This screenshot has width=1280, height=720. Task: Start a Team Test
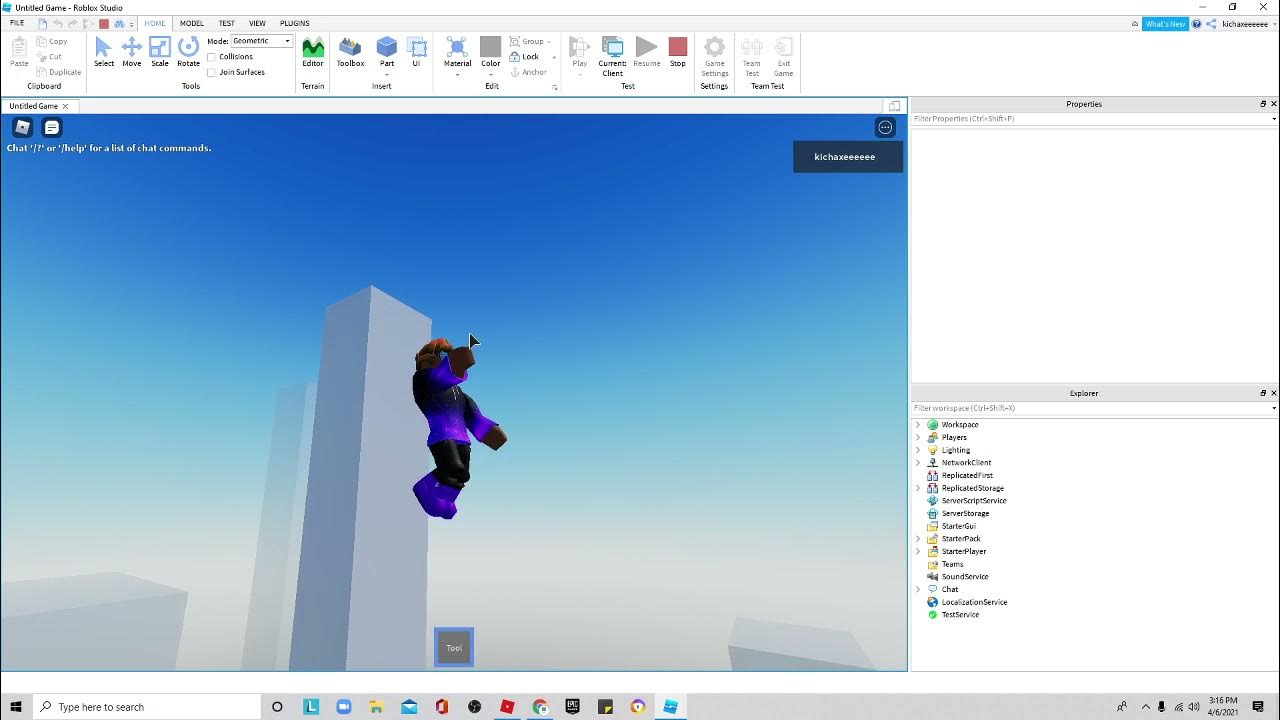tap(751, 56)
